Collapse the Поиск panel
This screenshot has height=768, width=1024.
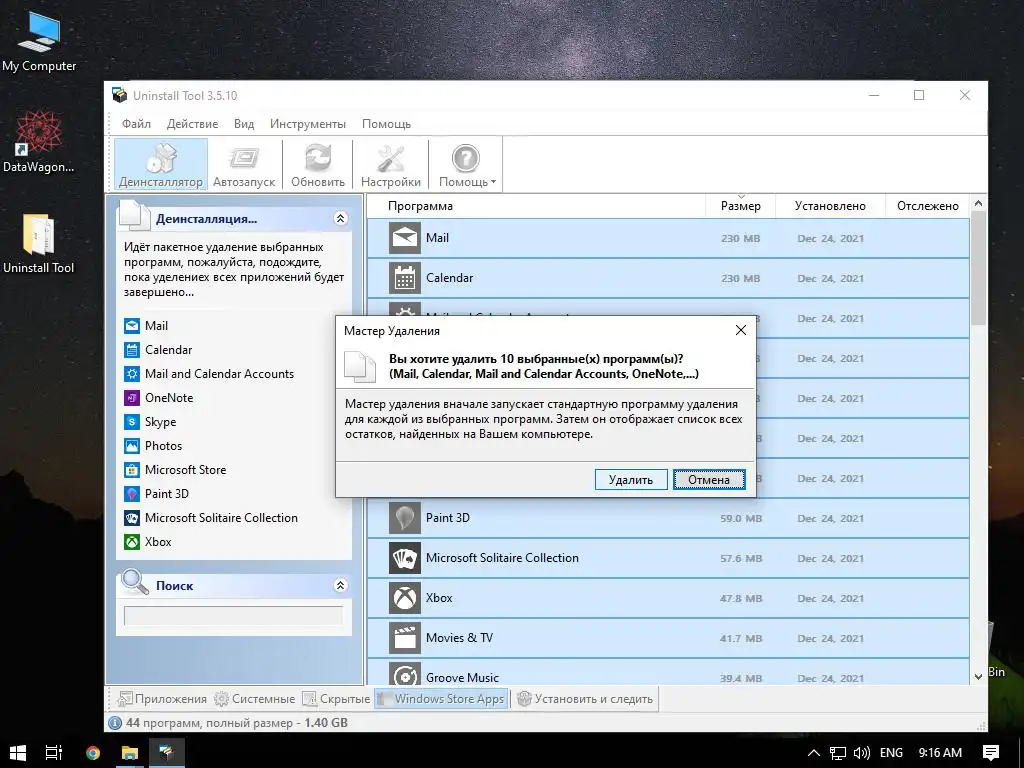point(340,585)
